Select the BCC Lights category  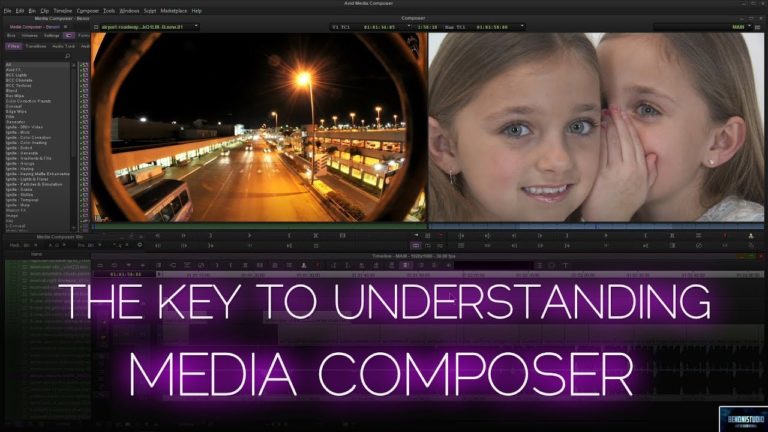[x=37, y=75]
